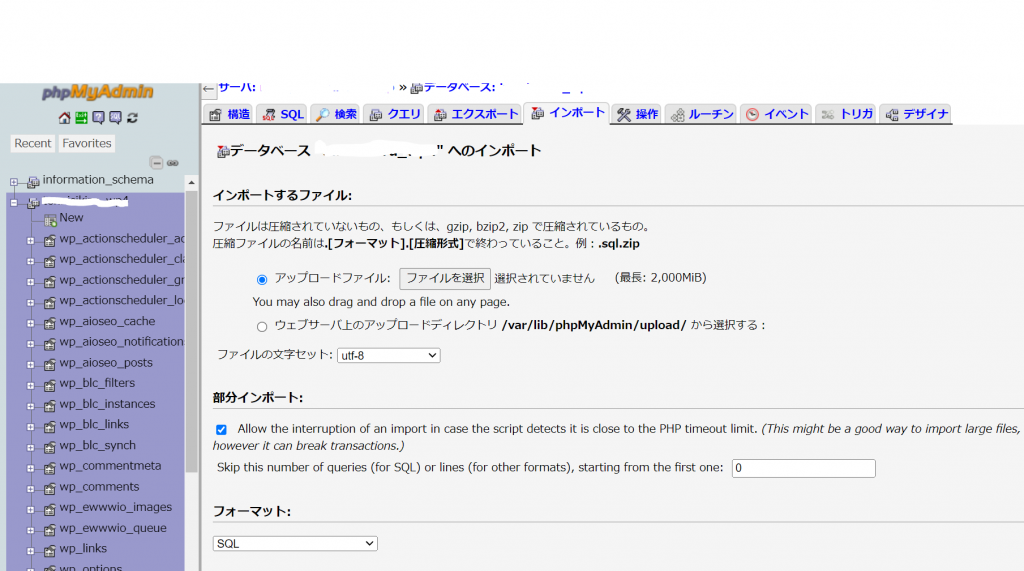Switch to the クエリ (Query) tab
This screenshot has width=1024, height=571.
coord(394,114)
